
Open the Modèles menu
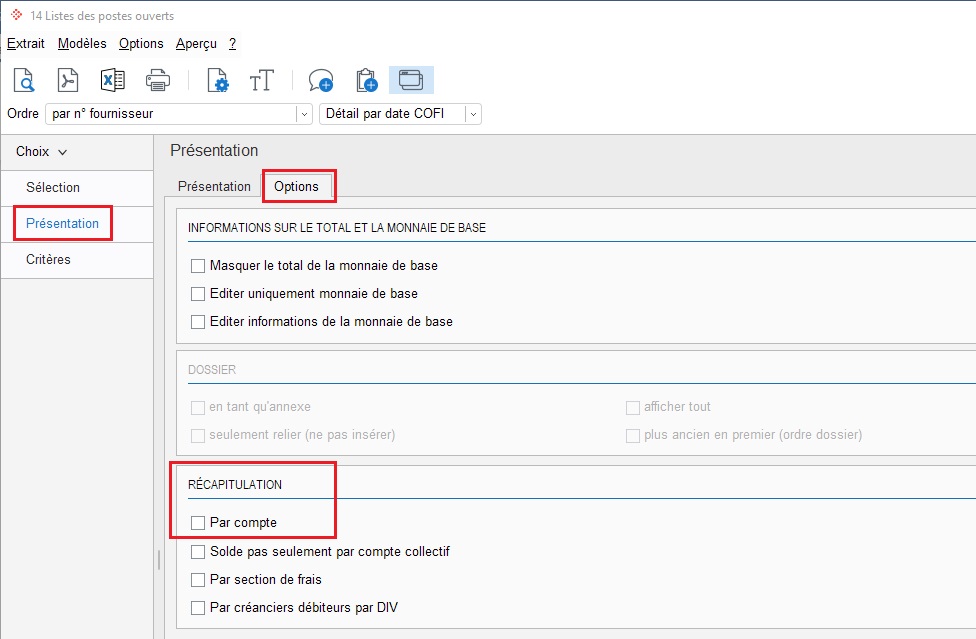[82, 44]
